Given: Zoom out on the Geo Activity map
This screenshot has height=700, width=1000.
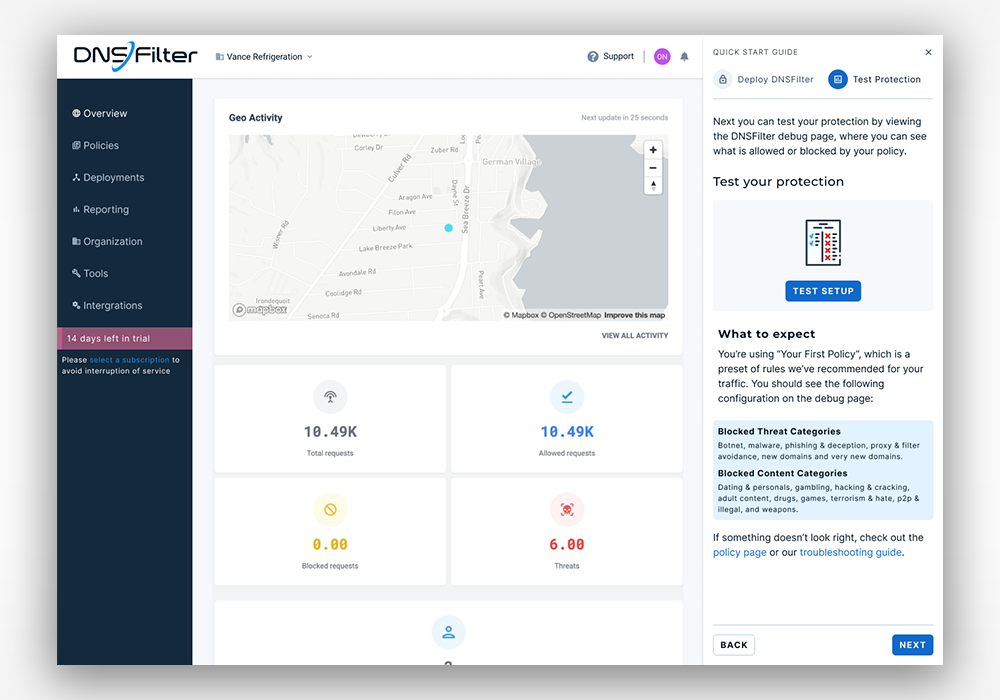Looking at the screenshot, I should [x=652, y=167].
